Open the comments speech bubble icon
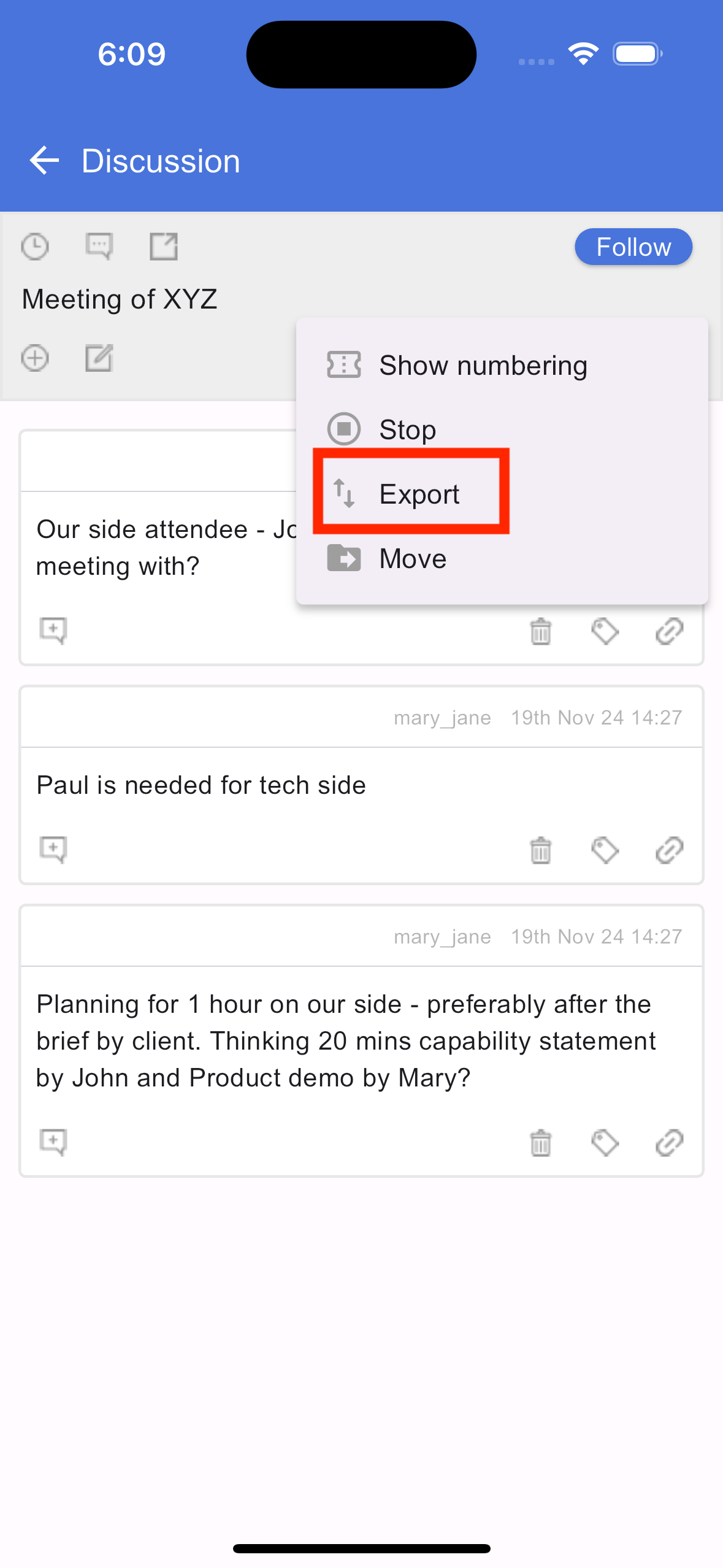This screenshot has height=1568, width=723. click(99, 247)
